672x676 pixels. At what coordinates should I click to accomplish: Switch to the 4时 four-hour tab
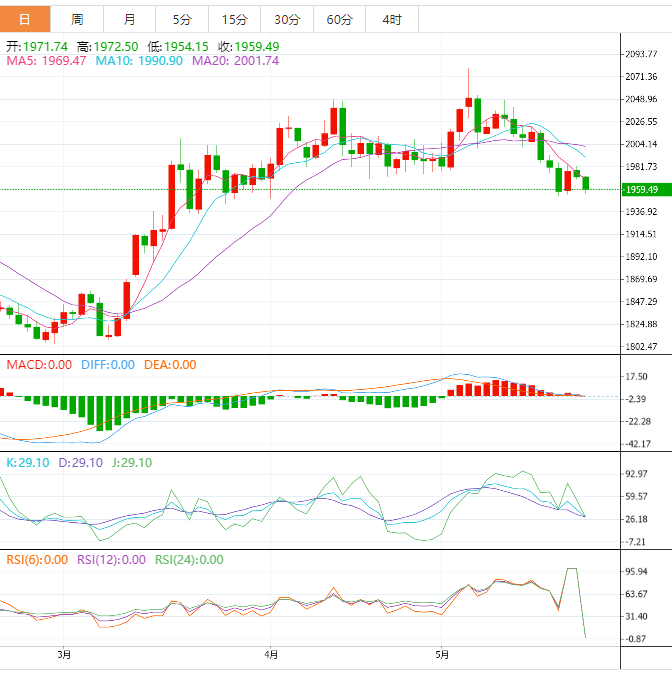click(x=392, y=19)
